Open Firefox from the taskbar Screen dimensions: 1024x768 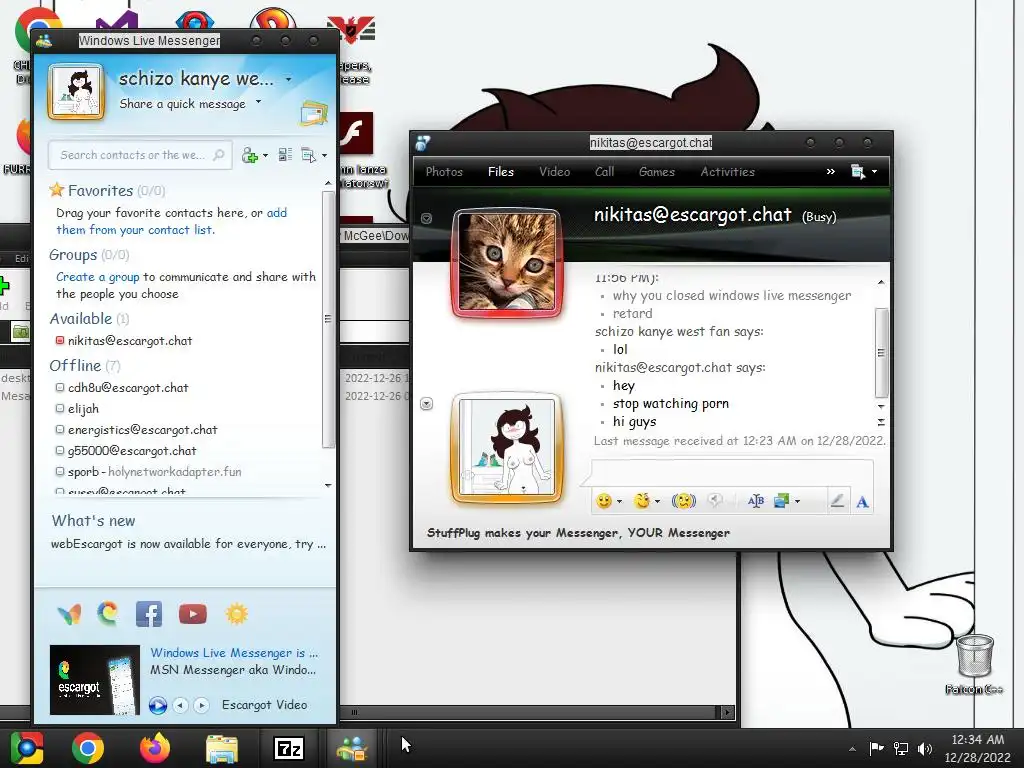pyautogui.click(x=155, y=748)
